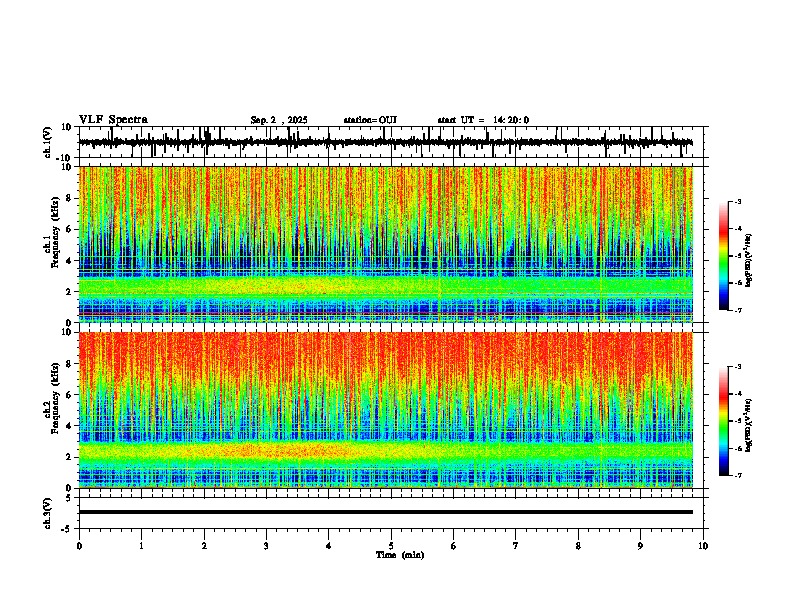
Task: Click the upper color scale bar beside ch.1
Action: [724, 256]
